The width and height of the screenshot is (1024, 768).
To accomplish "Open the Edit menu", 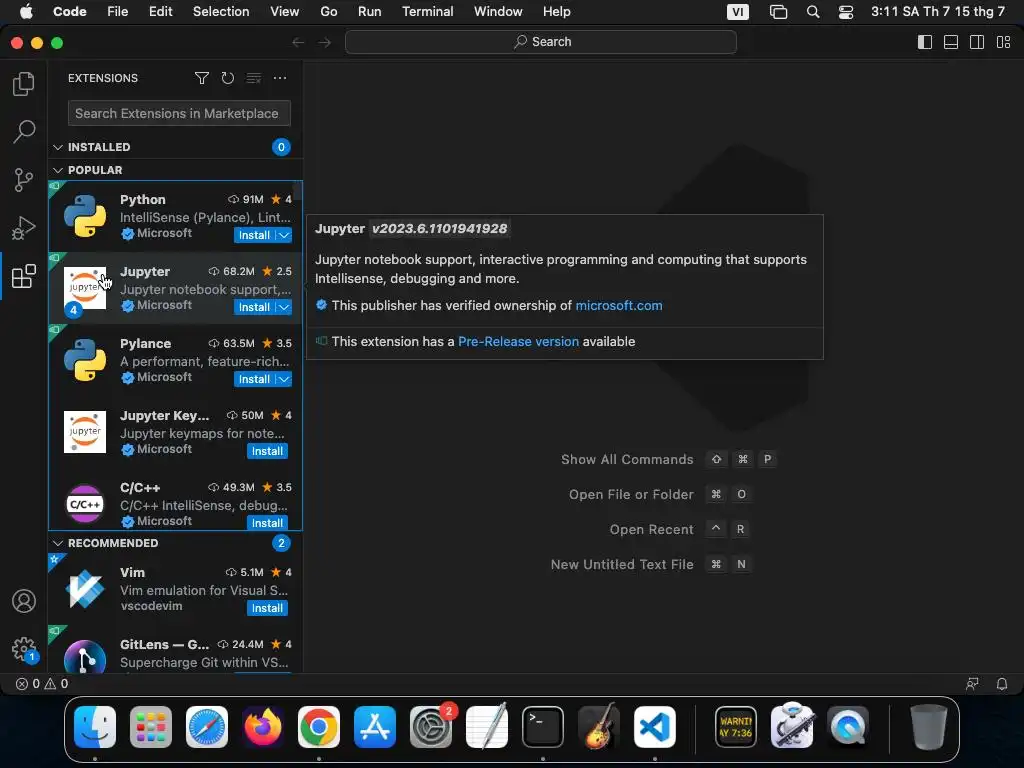I will point(161,12).
